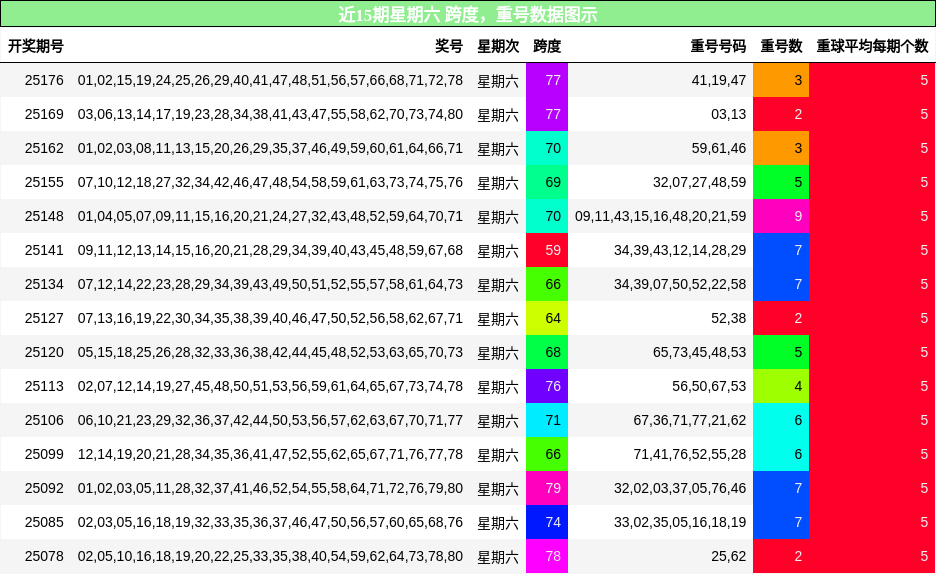Select issue number 25176

tap(44, 80)
